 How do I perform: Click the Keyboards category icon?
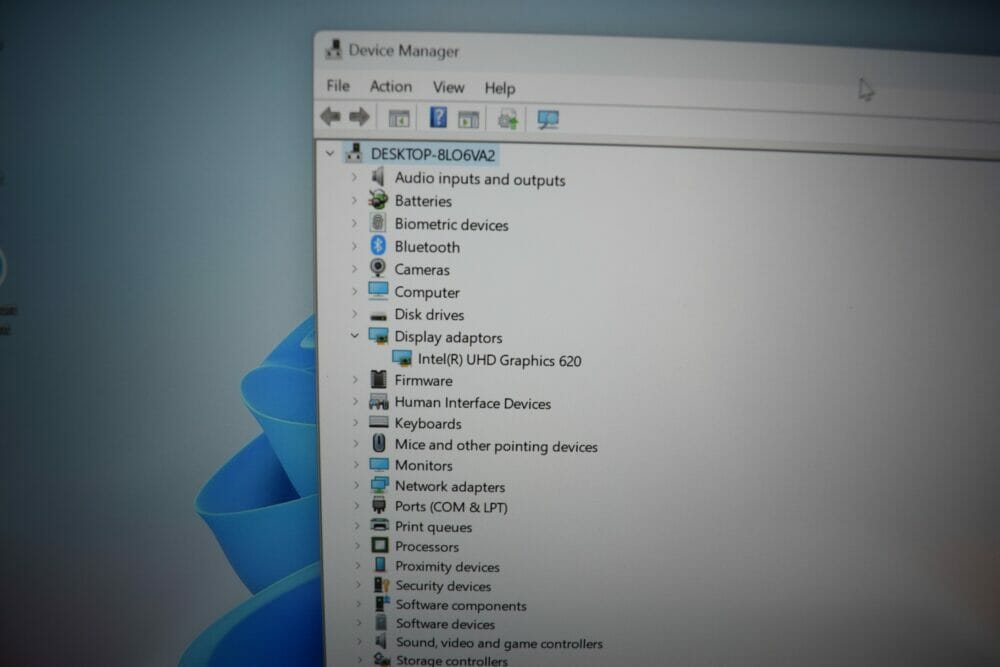[x=379, y=422]
